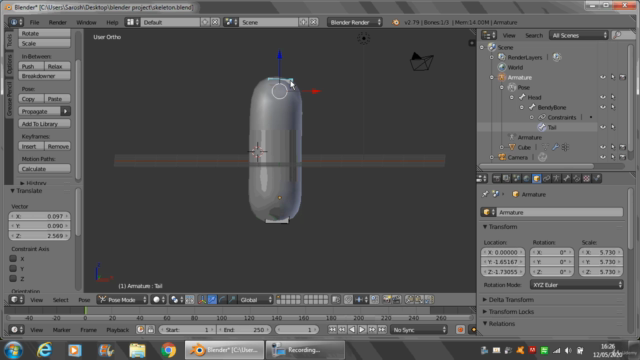Hide the BendyBone with its eye icon
The height and width of the screenshot is (360, 640).
(603, 107)
